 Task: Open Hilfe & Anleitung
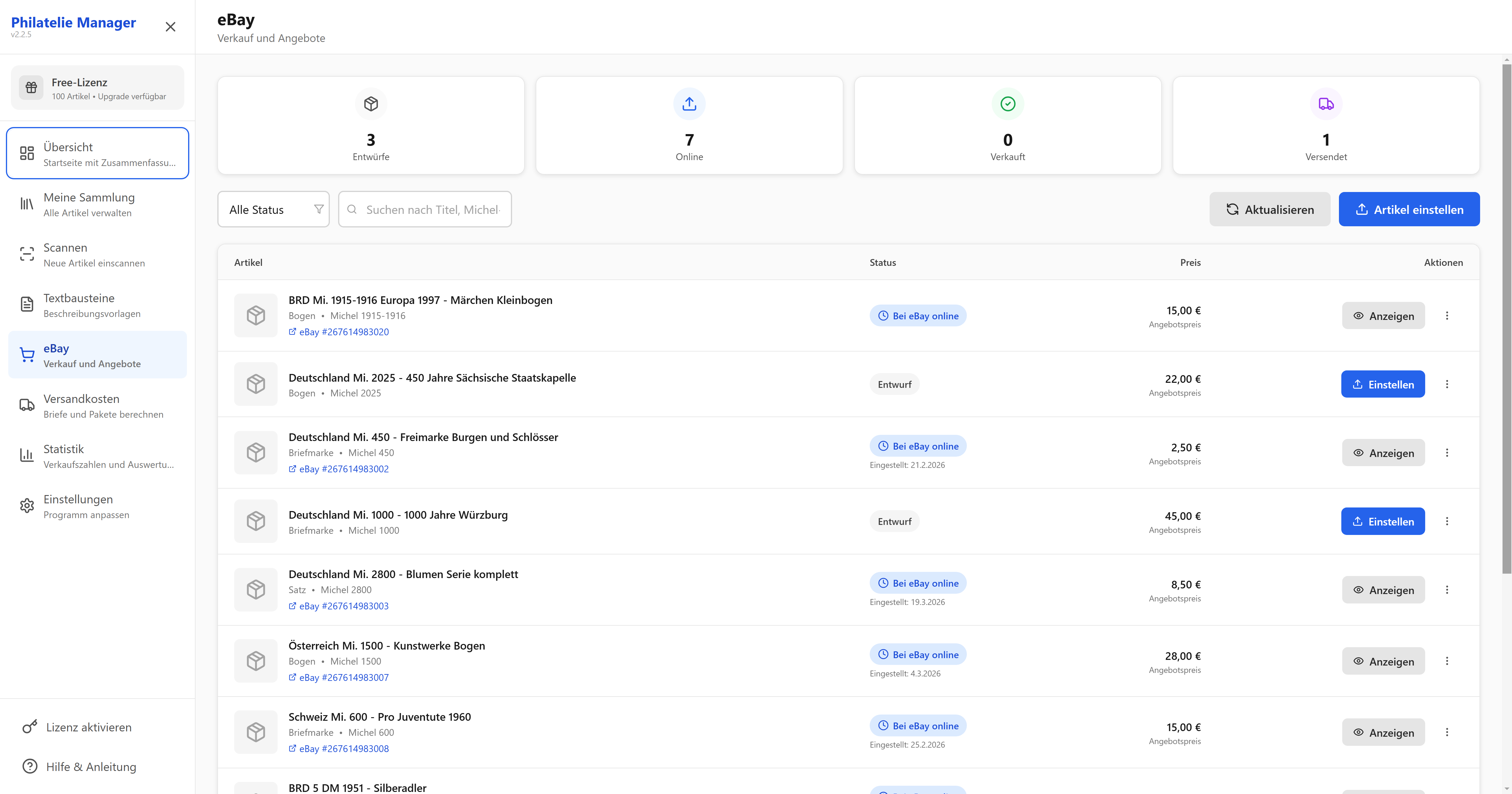pyautogui.click(x=97, y=767)
